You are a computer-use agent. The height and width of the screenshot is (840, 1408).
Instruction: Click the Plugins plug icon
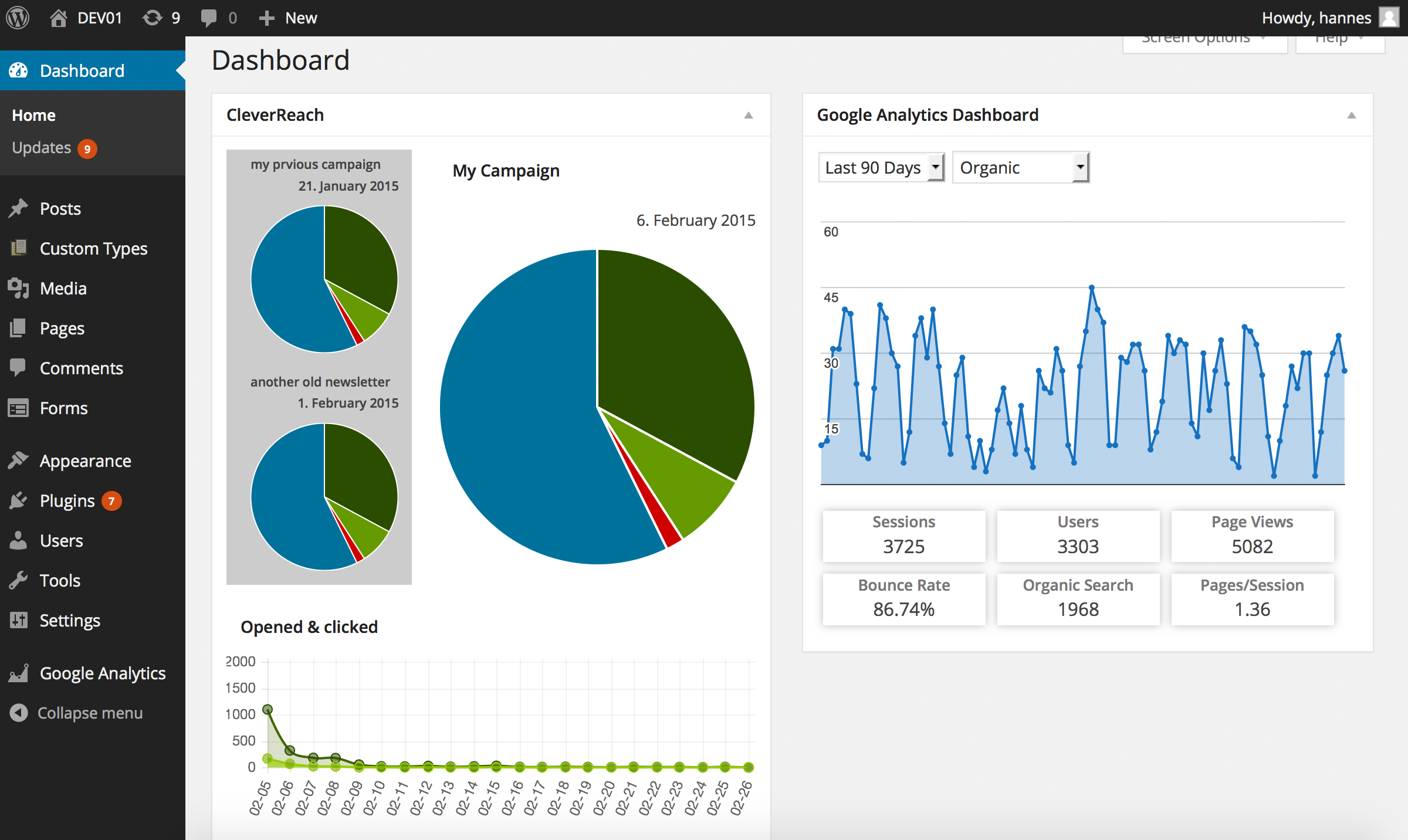coord(18,500)
